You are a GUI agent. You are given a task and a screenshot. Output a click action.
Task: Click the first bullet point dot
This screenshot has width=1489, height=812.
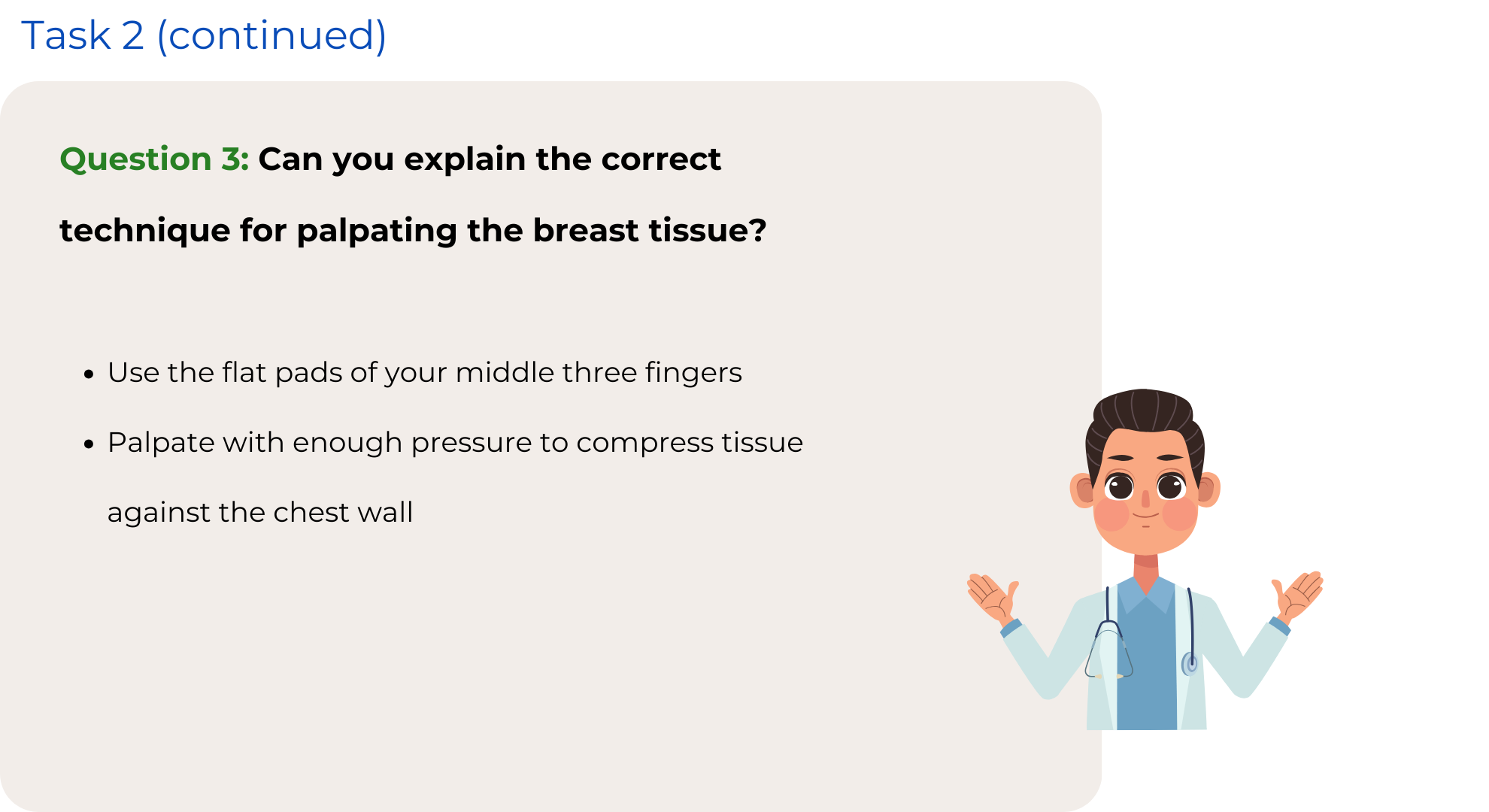pos(89,374)
